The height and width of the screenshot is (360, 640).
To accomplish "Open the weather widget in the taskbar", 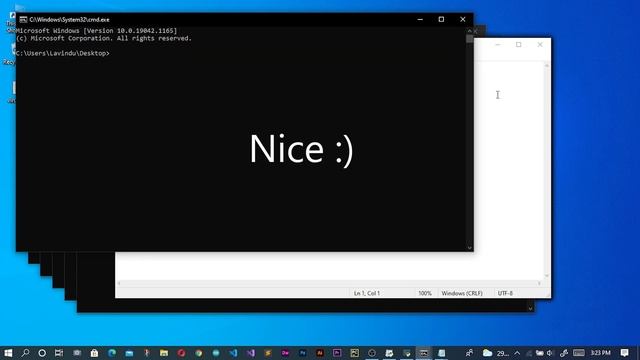I will (495, 353).
